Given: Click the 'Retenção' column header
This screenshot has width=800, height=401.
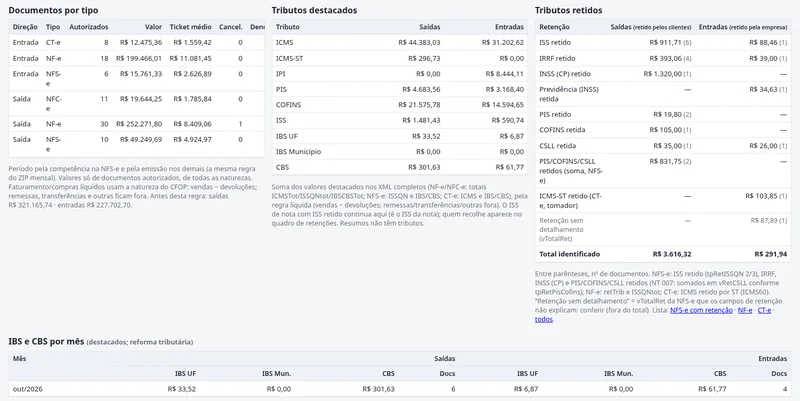Looking at the screenshot, I should click(554, 27).
